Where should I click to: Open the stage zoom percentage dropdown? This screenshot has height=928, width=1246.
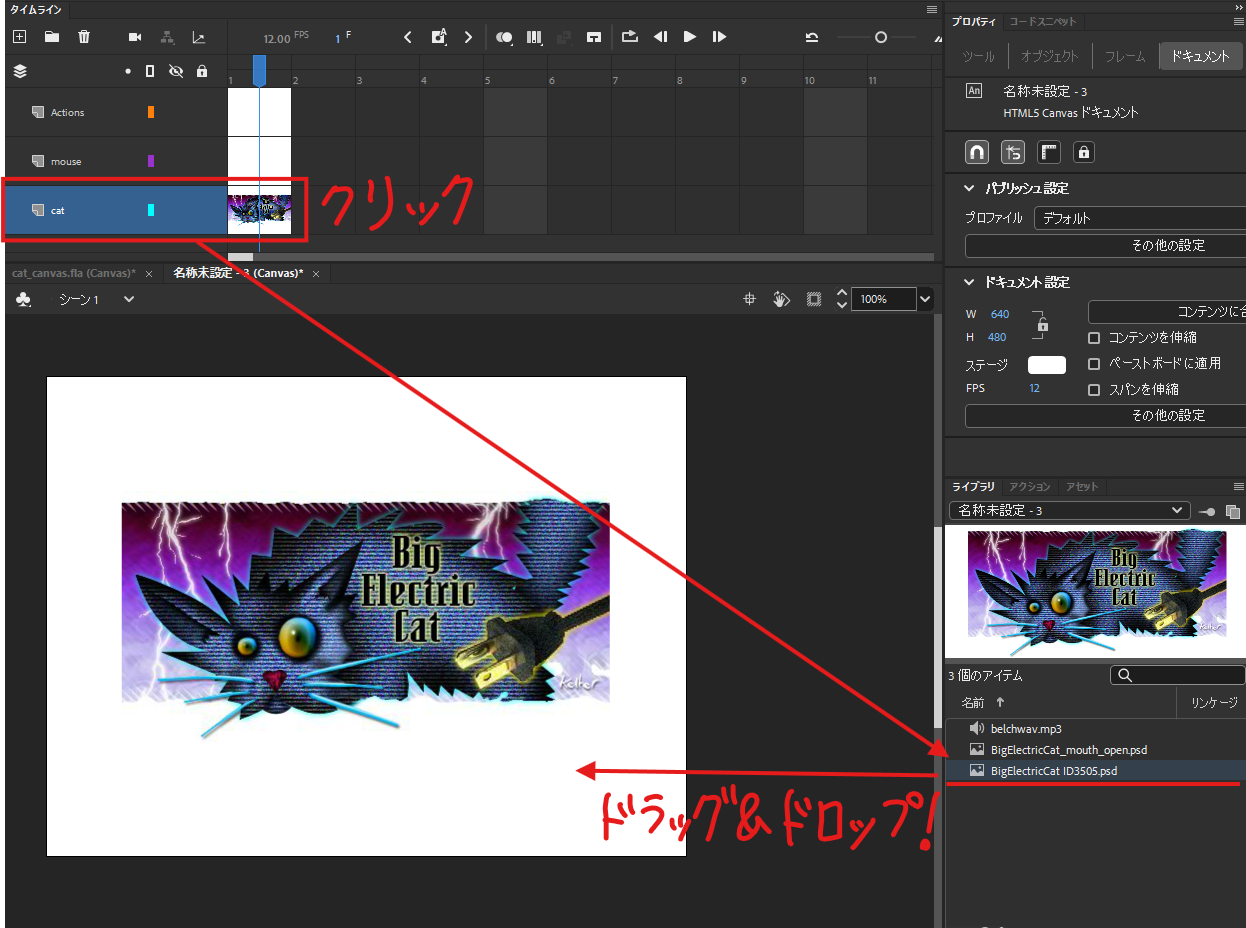coord(925,299)
